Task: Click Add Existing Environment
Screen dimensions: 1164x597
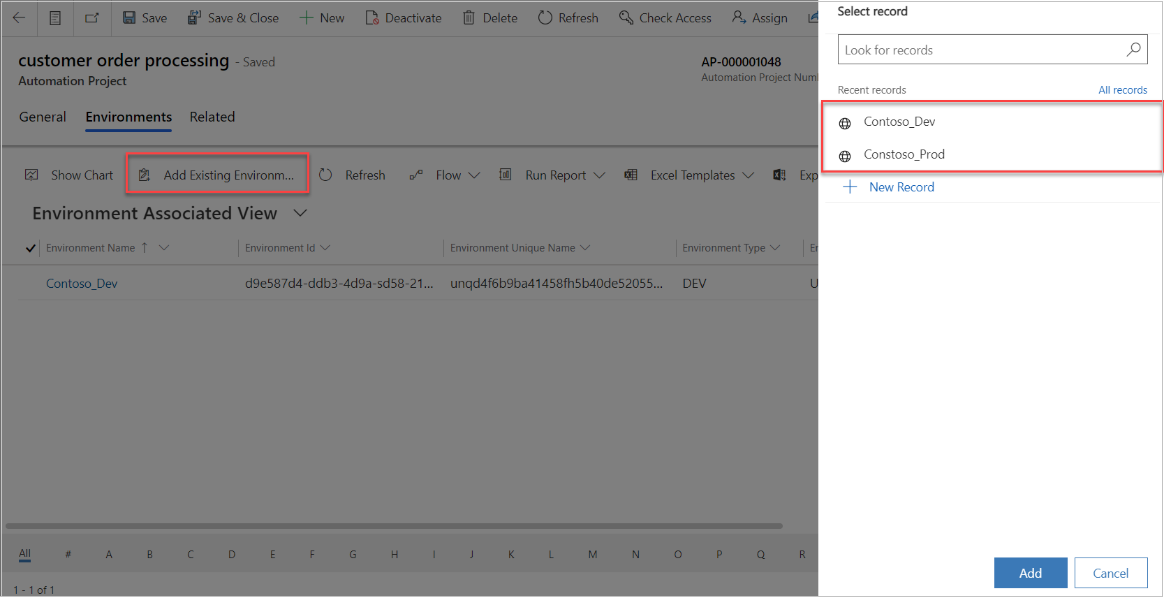Action: click(217, 174)
